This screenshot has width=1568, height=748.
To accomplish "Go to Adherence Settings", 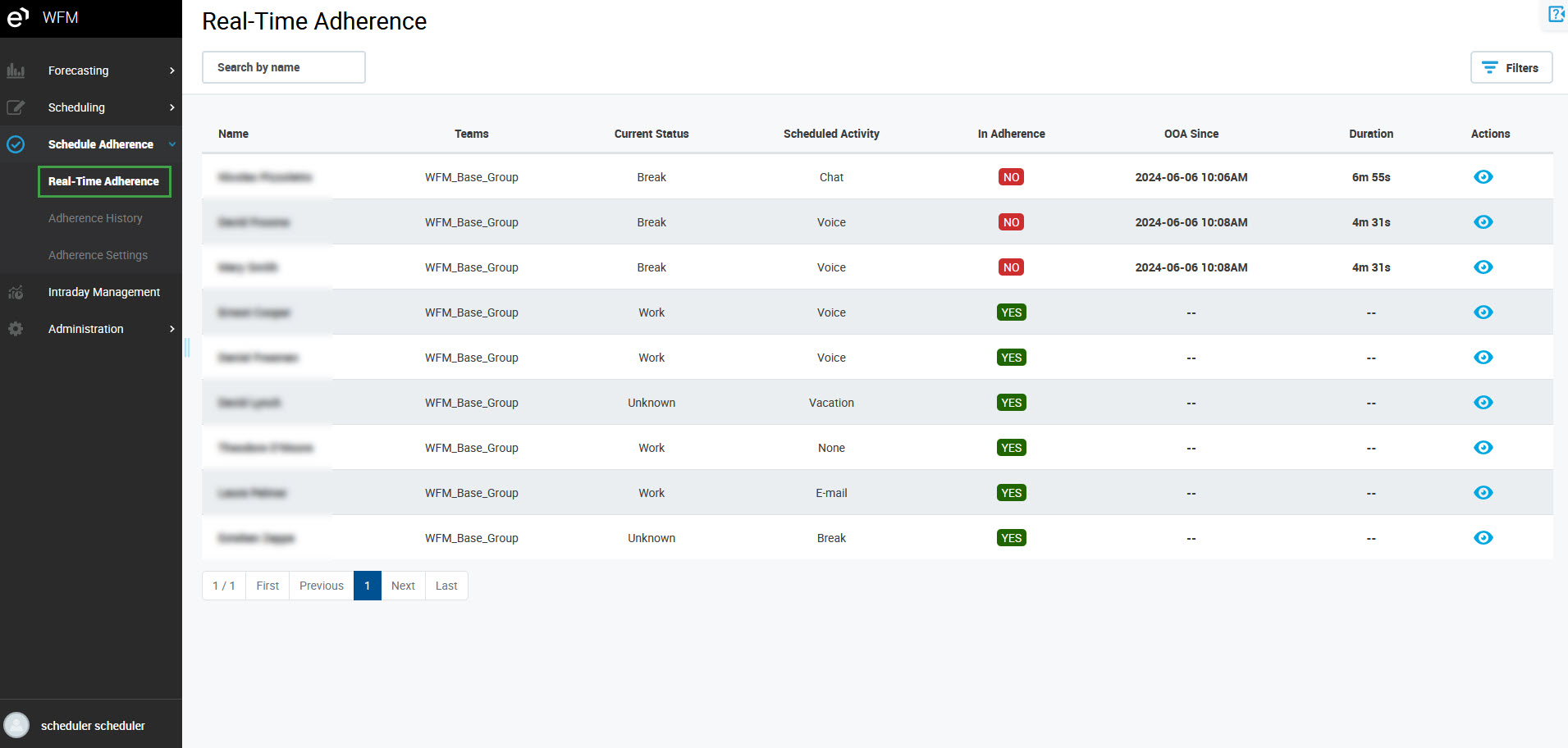I will coord(98,255).
